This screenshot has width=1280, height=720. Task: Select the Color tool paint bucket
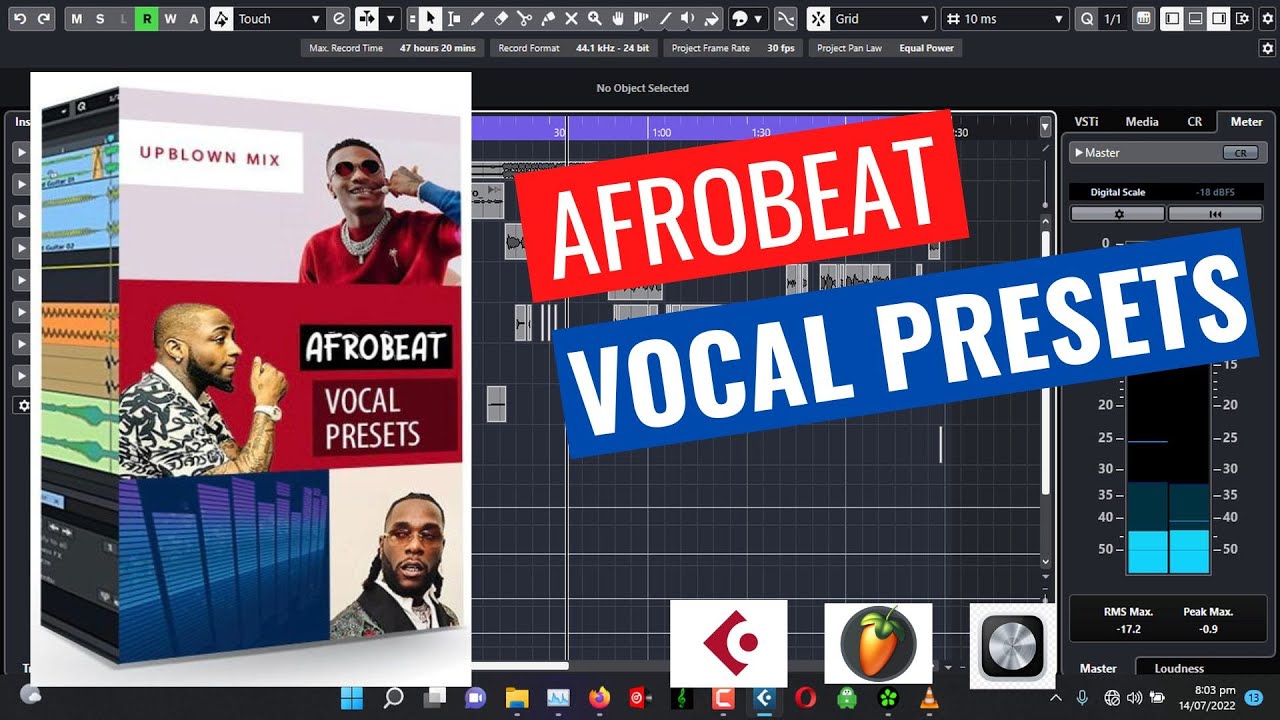[x=710, y=19]
